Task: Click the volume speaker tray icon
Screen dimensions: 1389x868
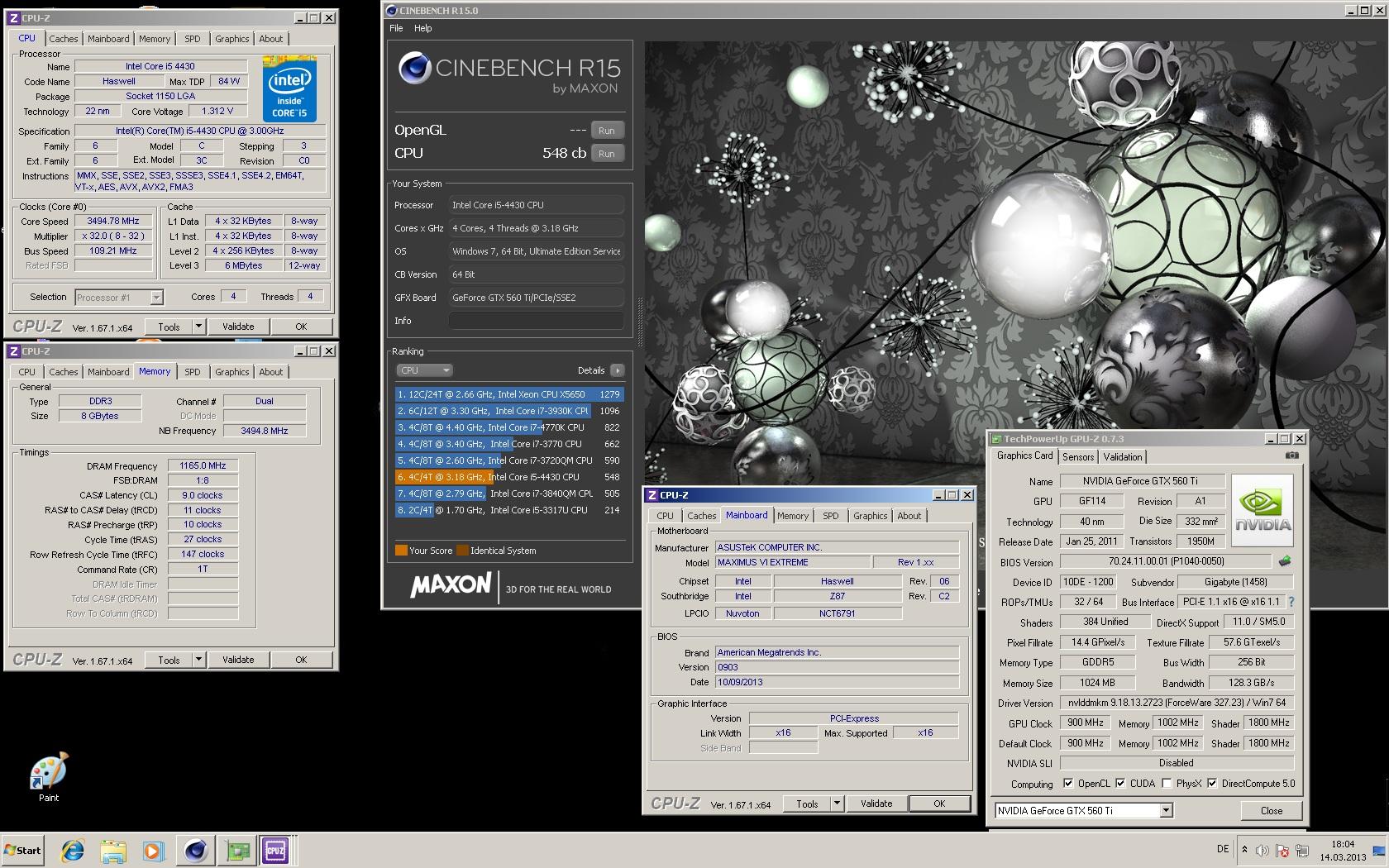Action: click(x=1263, y=851)
